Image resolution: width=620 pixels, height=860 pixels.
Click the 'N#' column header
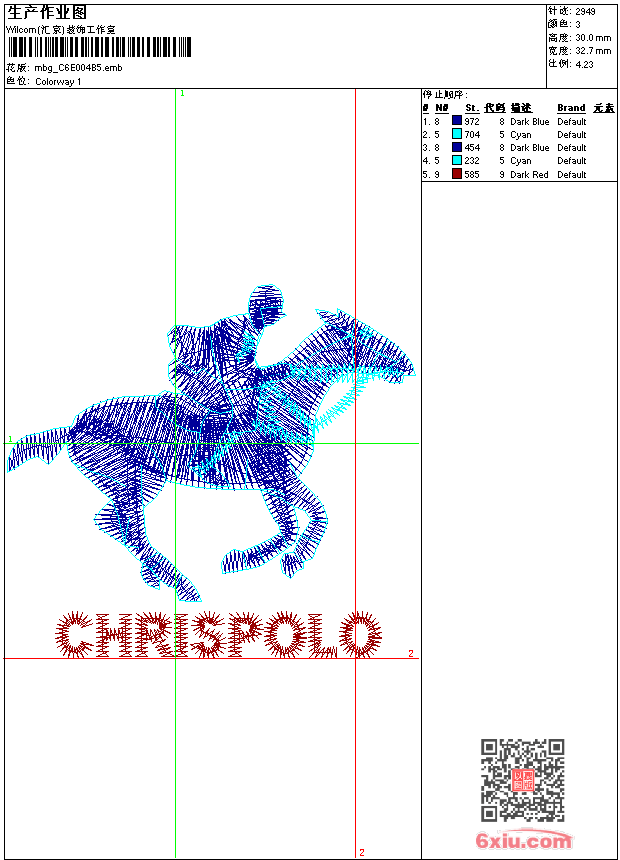tap(442, 108)
